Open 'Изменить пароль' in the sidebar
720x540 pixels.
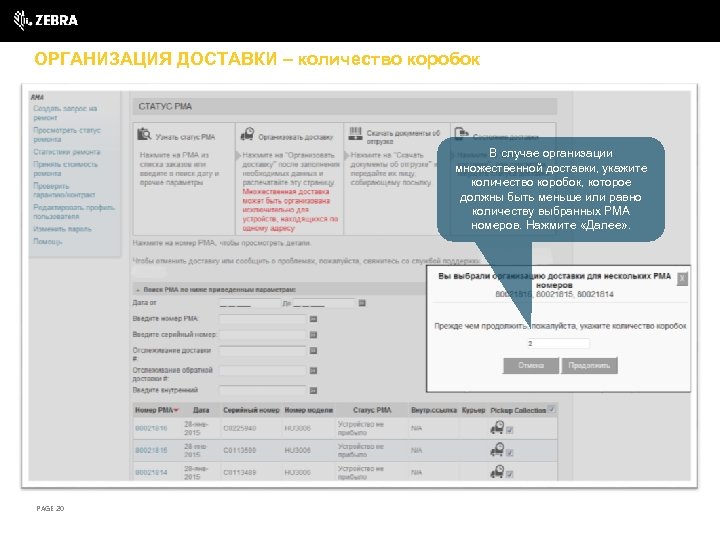(62, 229)
